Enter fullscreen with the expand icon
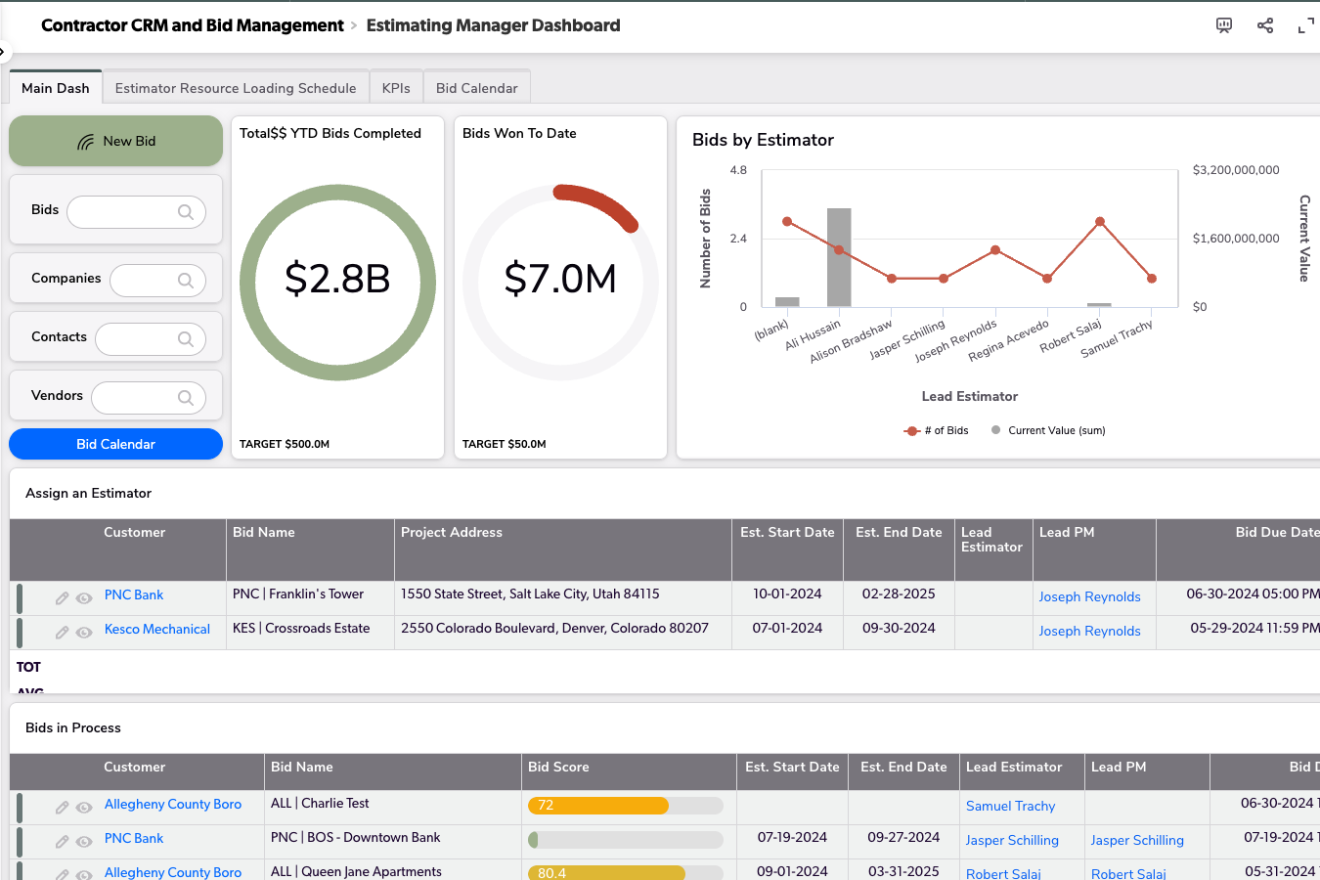Viewport: 1320px width, 880px height. 1305,26
